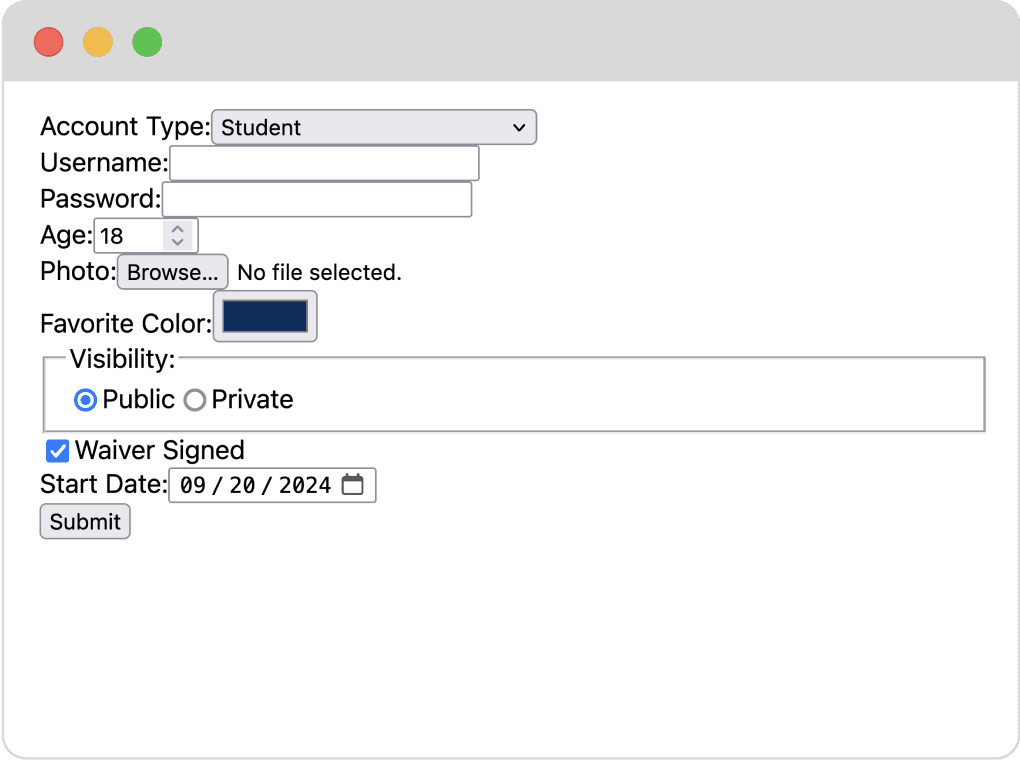Viewport: 1020px width, 760px height.
Task: Minimize the window using the yellow button
Action: click(x=98, y=42)
